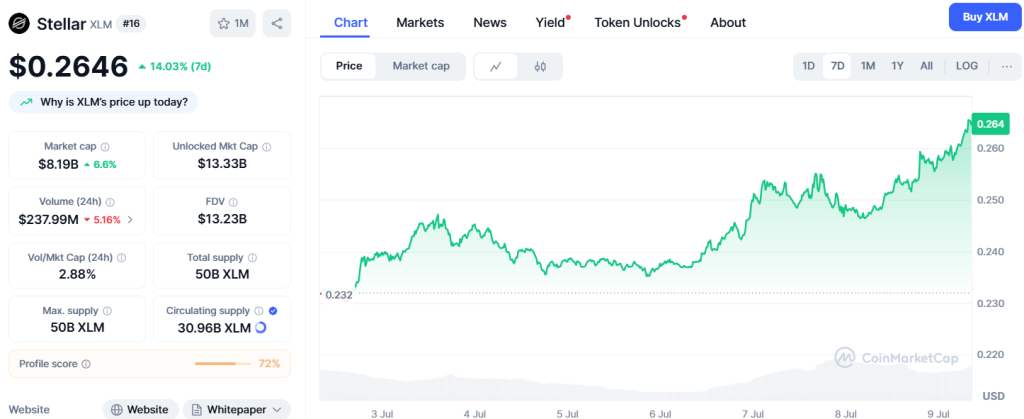Select the 1Y time range
The width and height of the screenshot is (1024, 419).
tap(897, 66)
